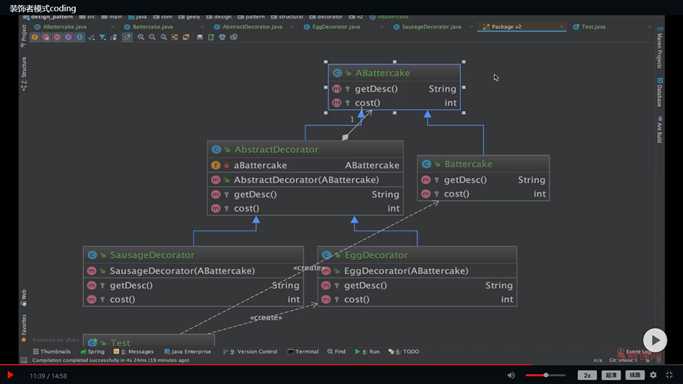
Task: Switch to EggDecorator.java editor tab
Action: tap(332, 27)
